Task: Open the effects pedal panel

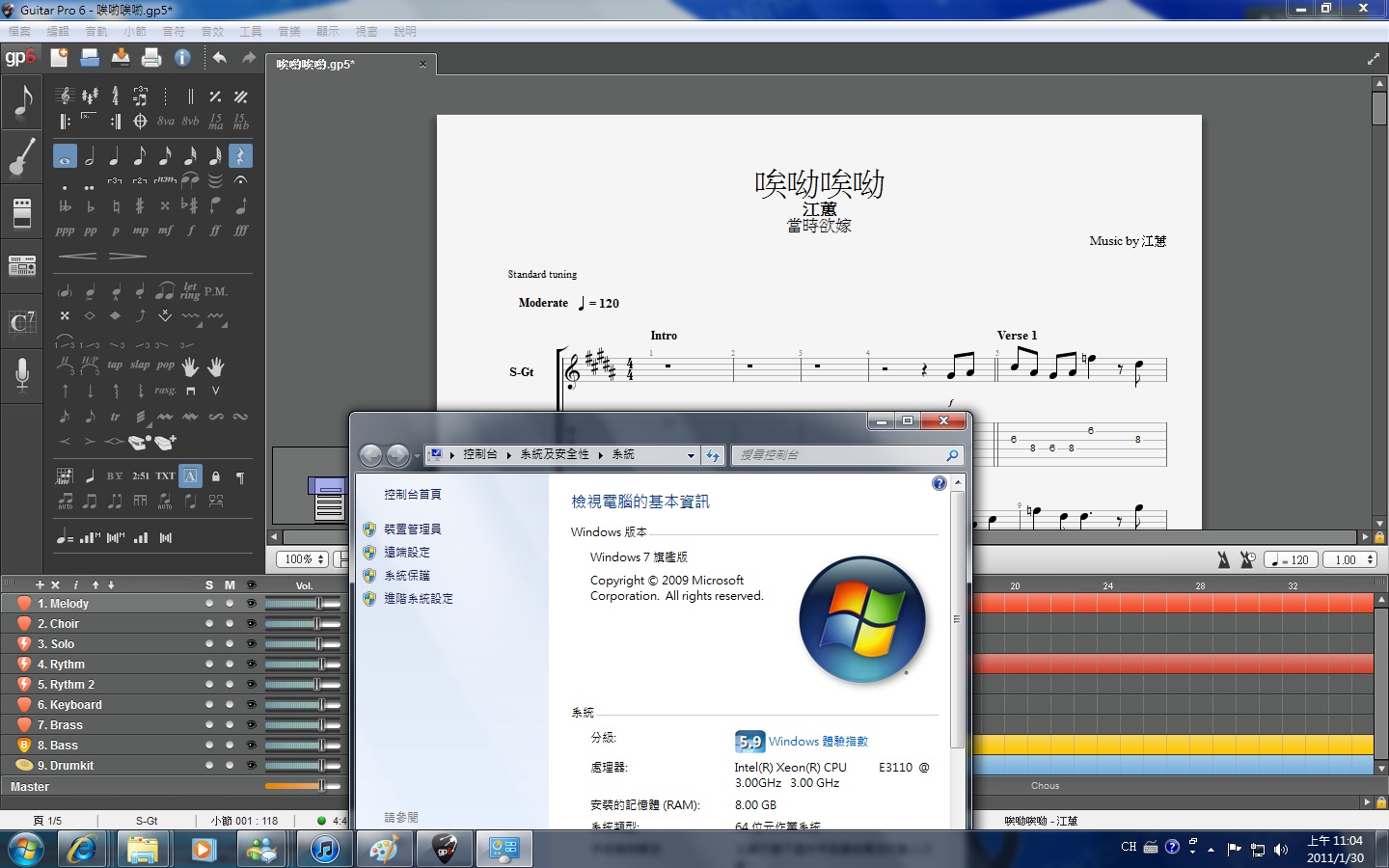Action: coord(22,211)
